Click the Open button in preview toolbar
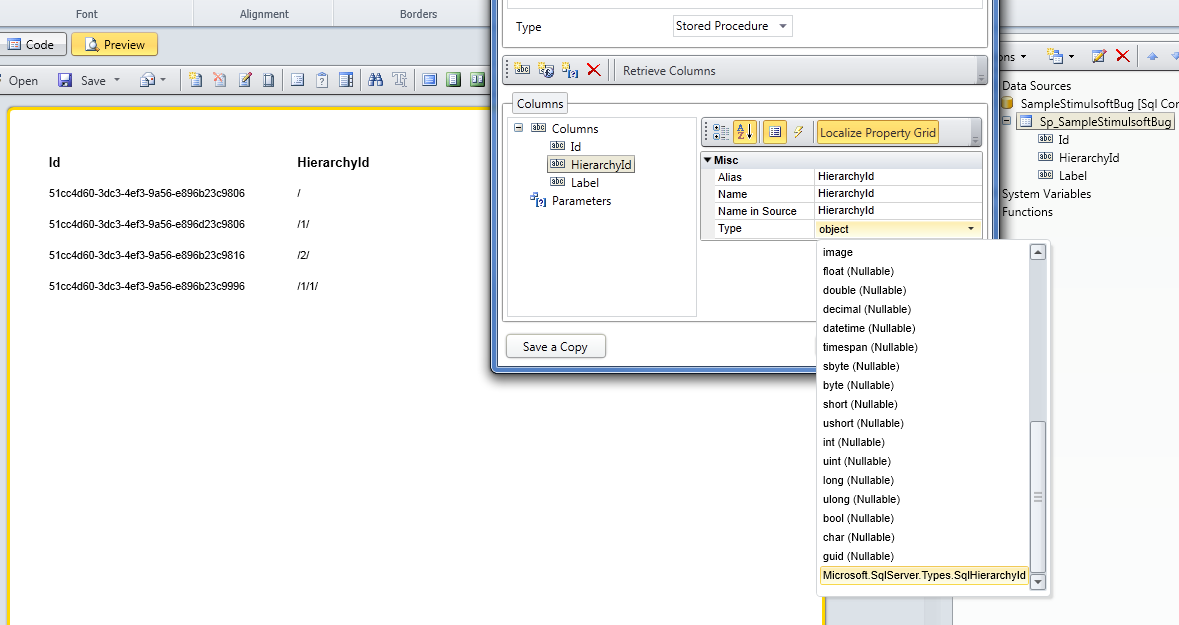1179x625 pixels. point(23,80)
